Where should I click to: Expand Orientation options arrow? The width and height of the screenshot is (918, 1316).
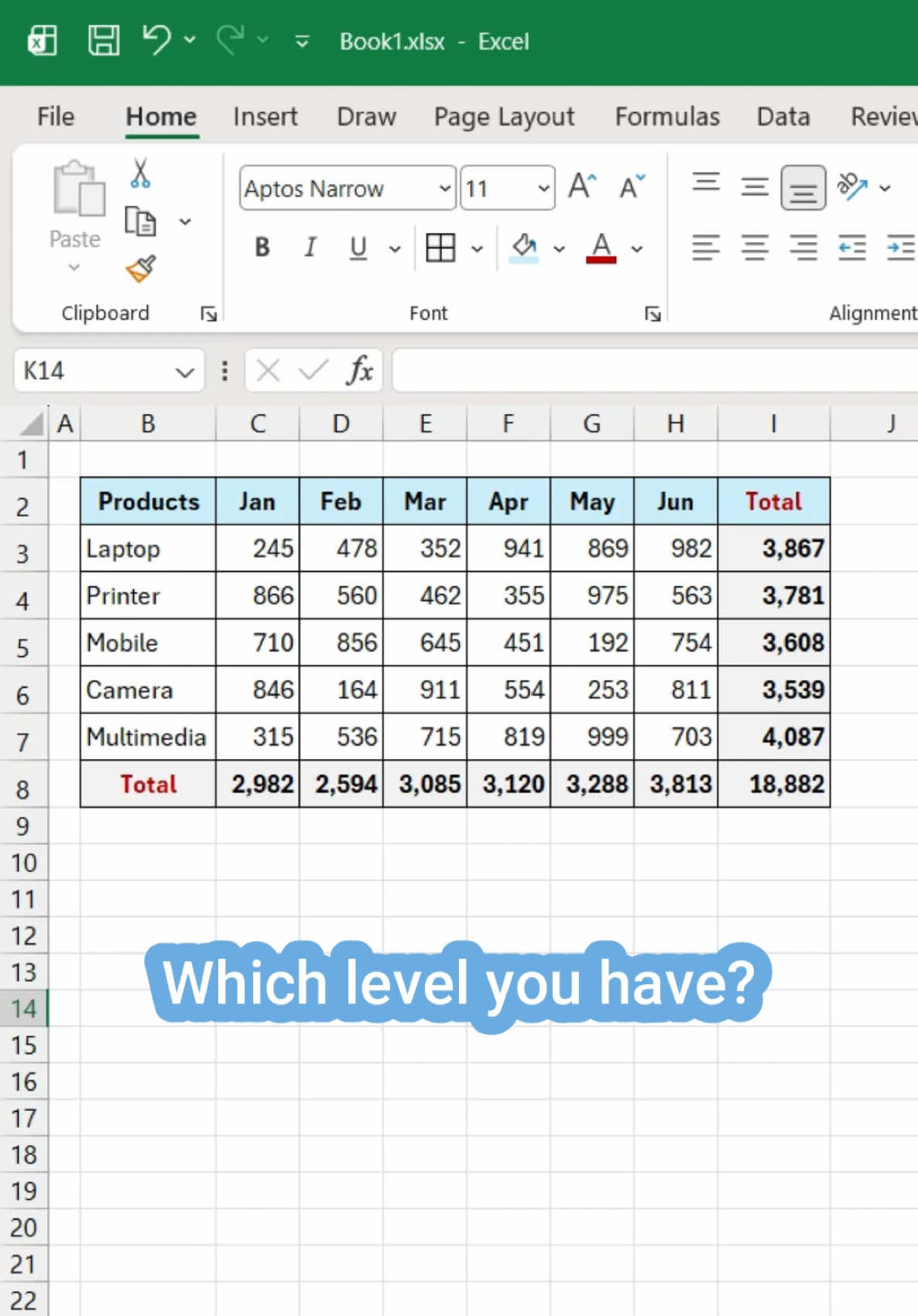885,187
